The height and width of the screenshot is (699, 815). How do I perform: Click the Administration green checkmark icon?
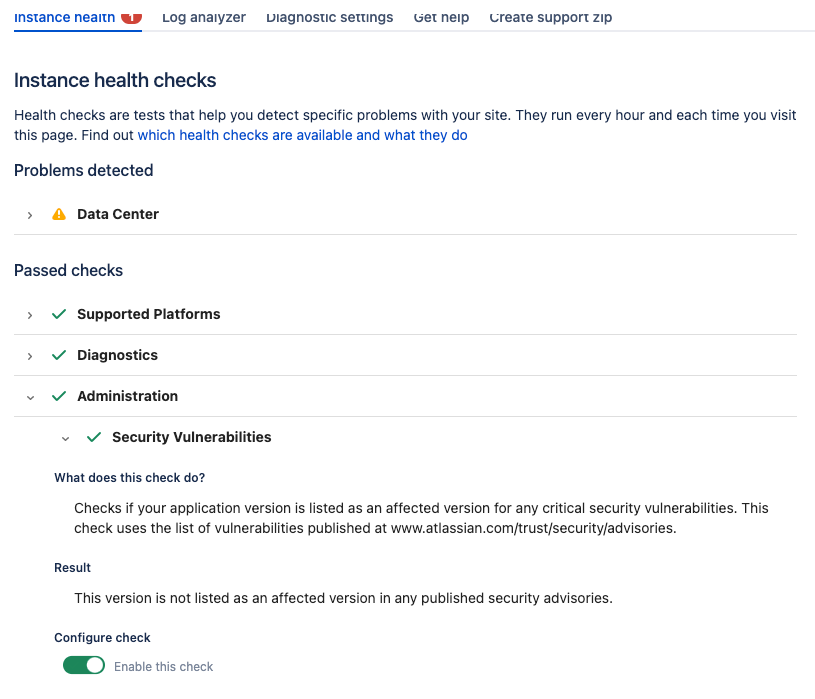tap(59, 396)
